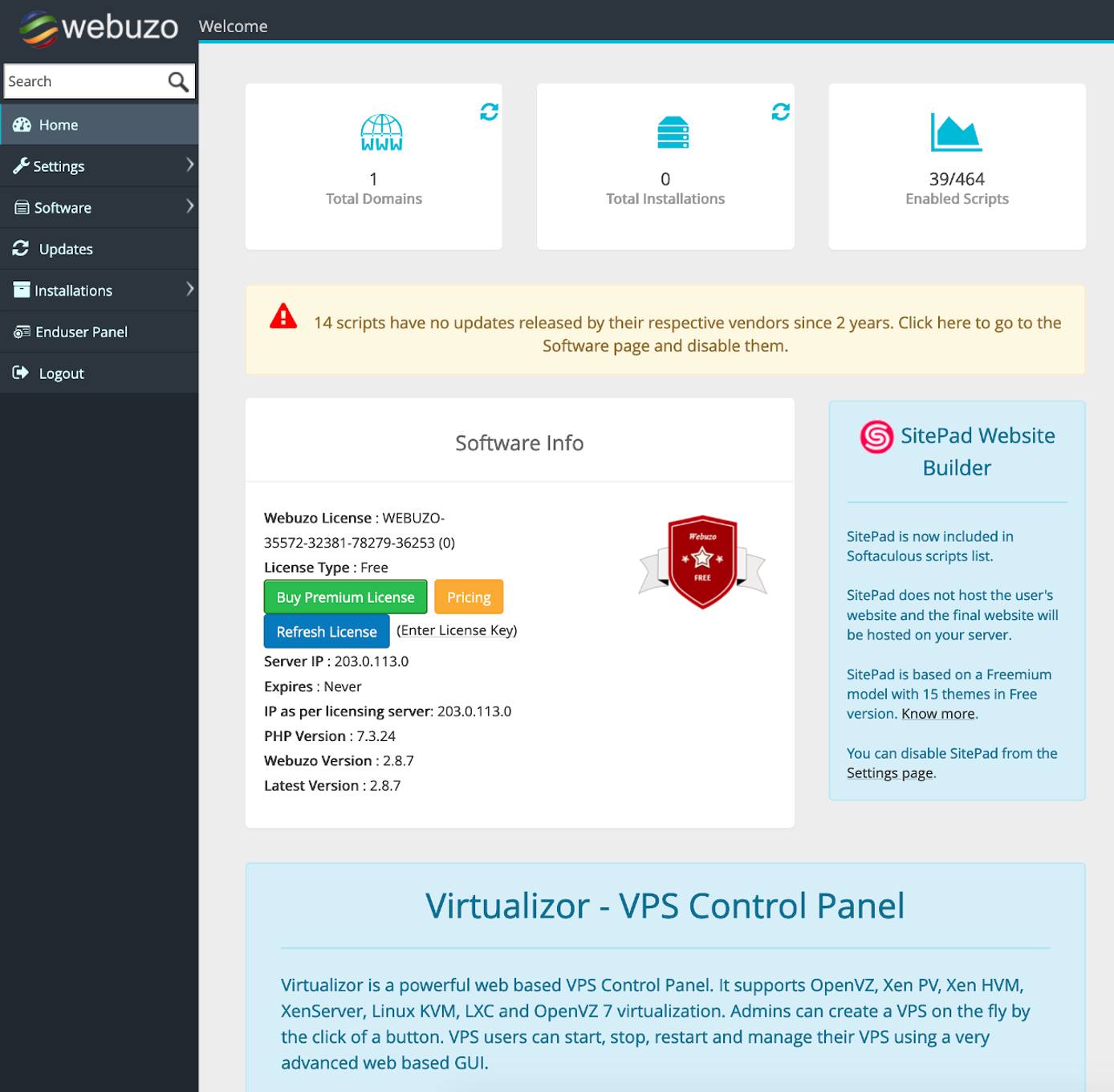This screenshot has height=1092, width=1114.
Task: Expand the Settings submenu chevron
Action: 190,165
